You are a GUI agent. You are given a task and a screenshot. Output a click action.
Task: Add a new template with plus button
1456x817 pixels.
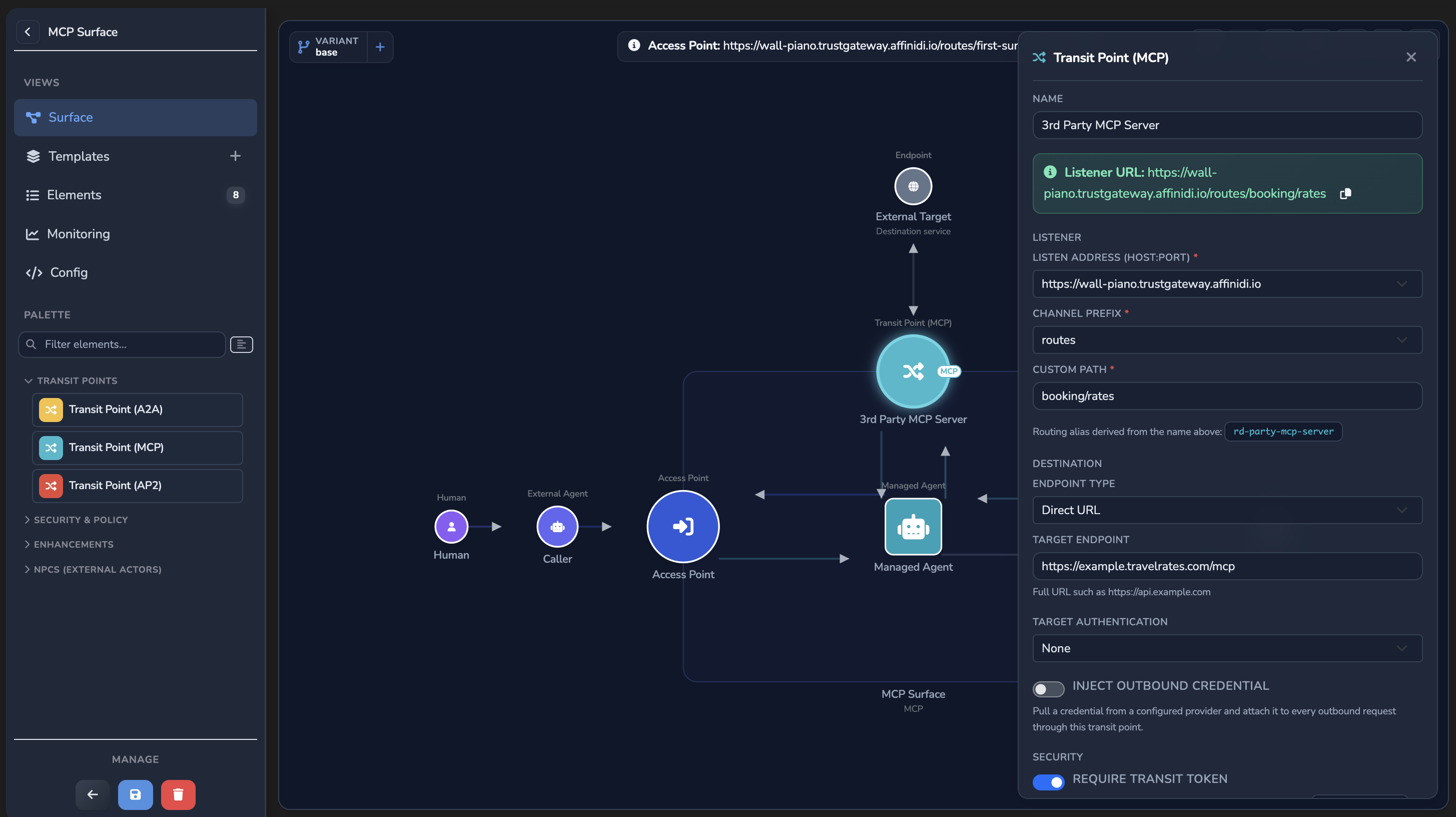click(235, 156)
